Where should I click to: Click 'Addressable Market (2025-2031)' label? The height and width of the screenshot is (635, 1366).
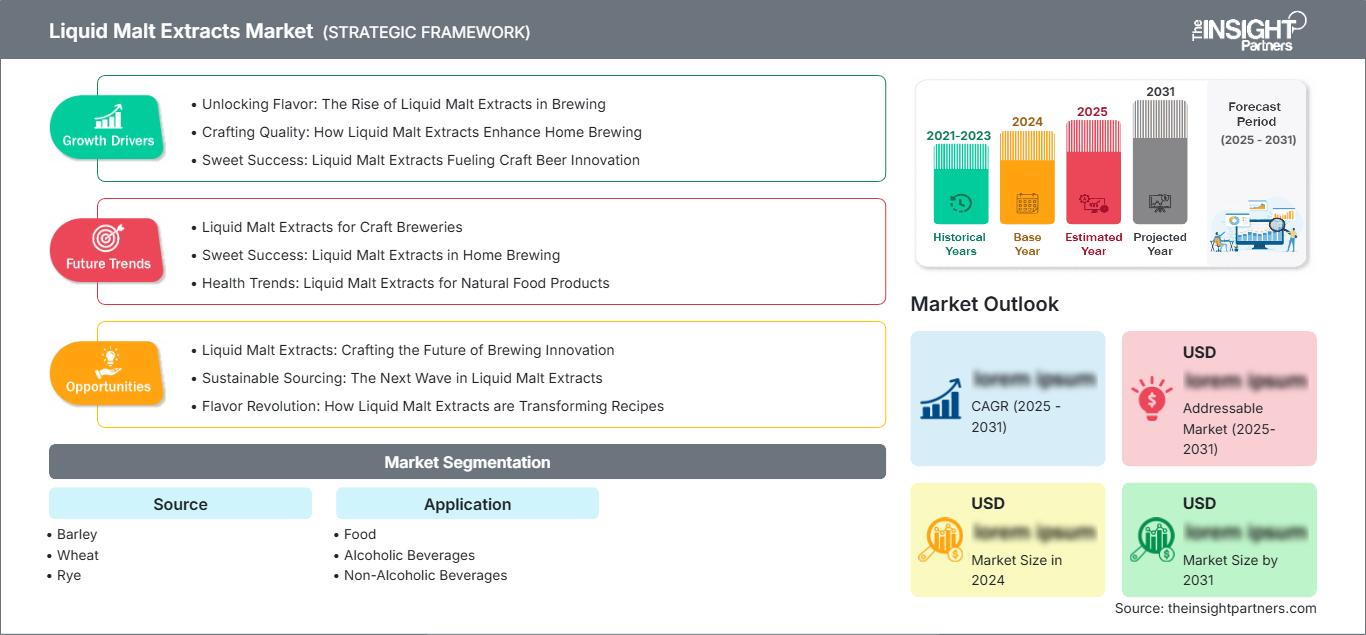pyautogui.click(x=1229, y=428)
